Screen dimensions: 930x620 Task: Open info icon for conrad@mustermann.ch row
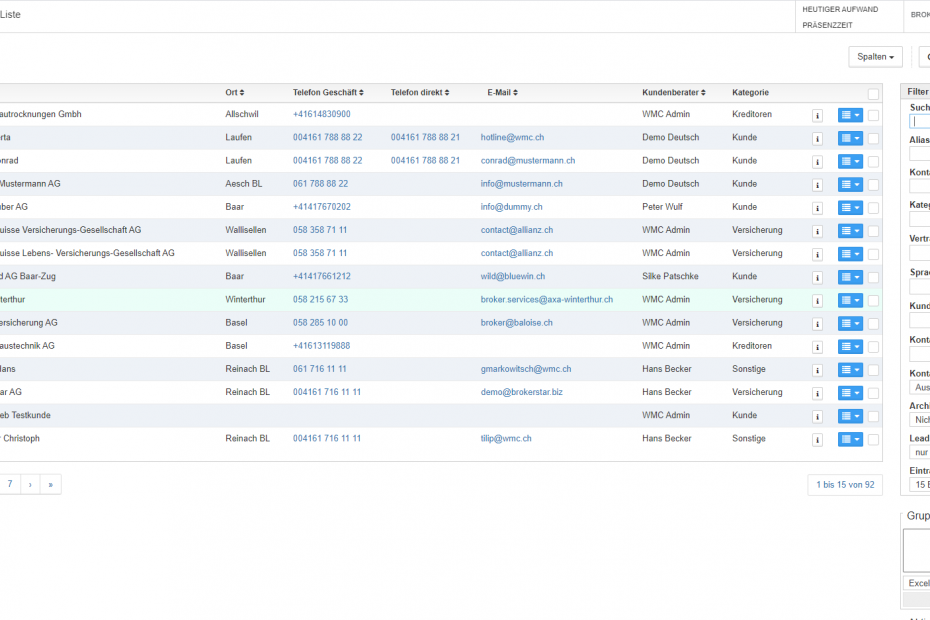click(817, 162)
